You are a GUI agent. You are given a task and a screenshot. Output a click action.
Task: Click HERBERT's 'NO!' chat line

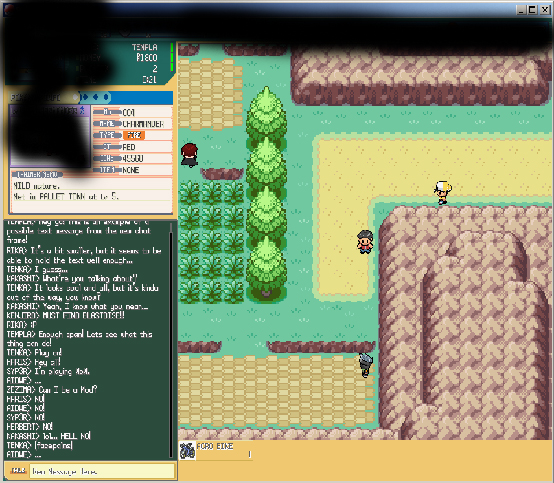click(29, 426)
